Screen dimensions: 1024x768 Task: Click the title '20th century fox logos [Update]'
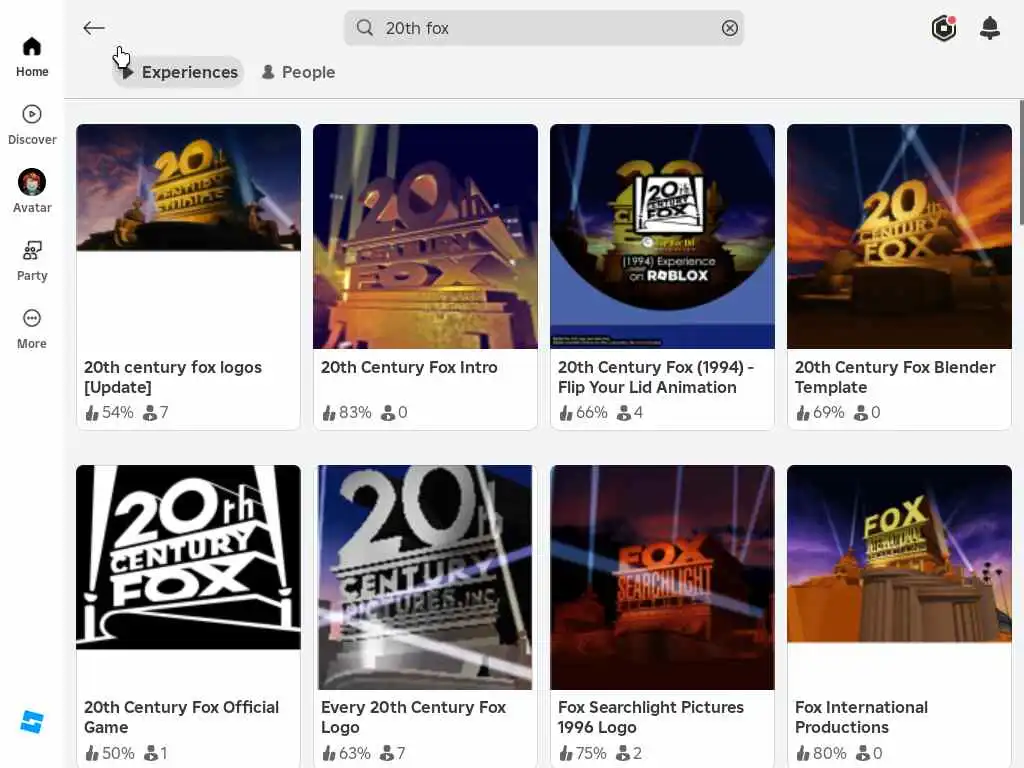173,377
